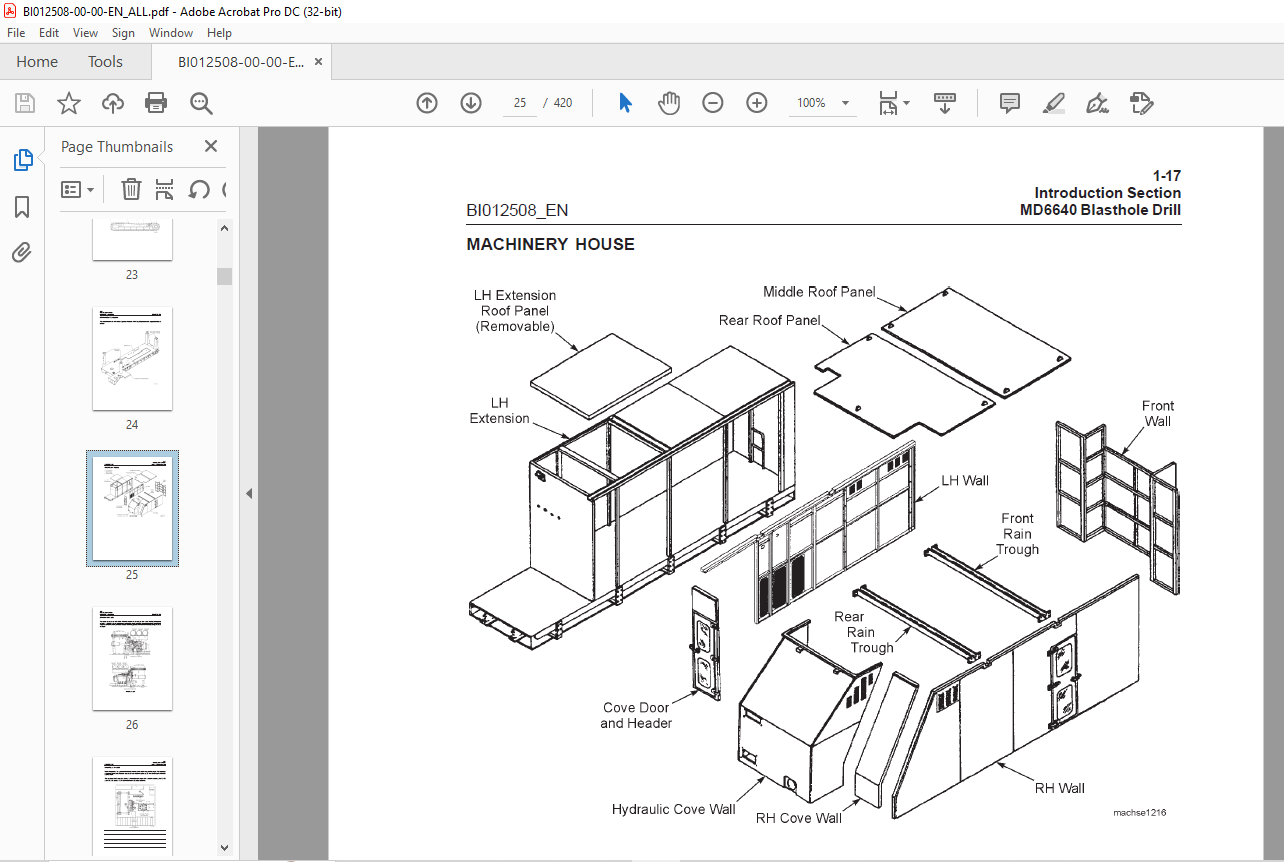Go to previous page arrow
The height and width of the screenshot is (862, 1284).
coord(427,103)
